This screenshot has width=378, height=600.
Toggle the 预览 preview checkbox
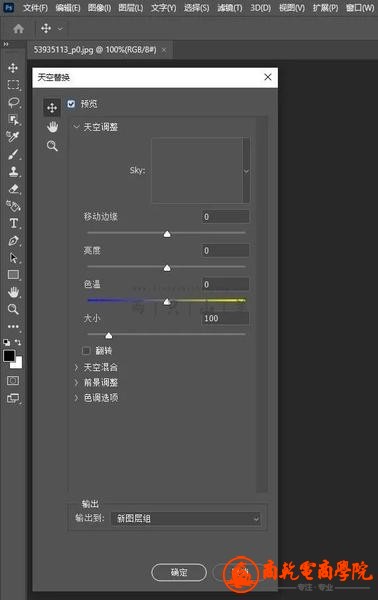click(71, 104)
